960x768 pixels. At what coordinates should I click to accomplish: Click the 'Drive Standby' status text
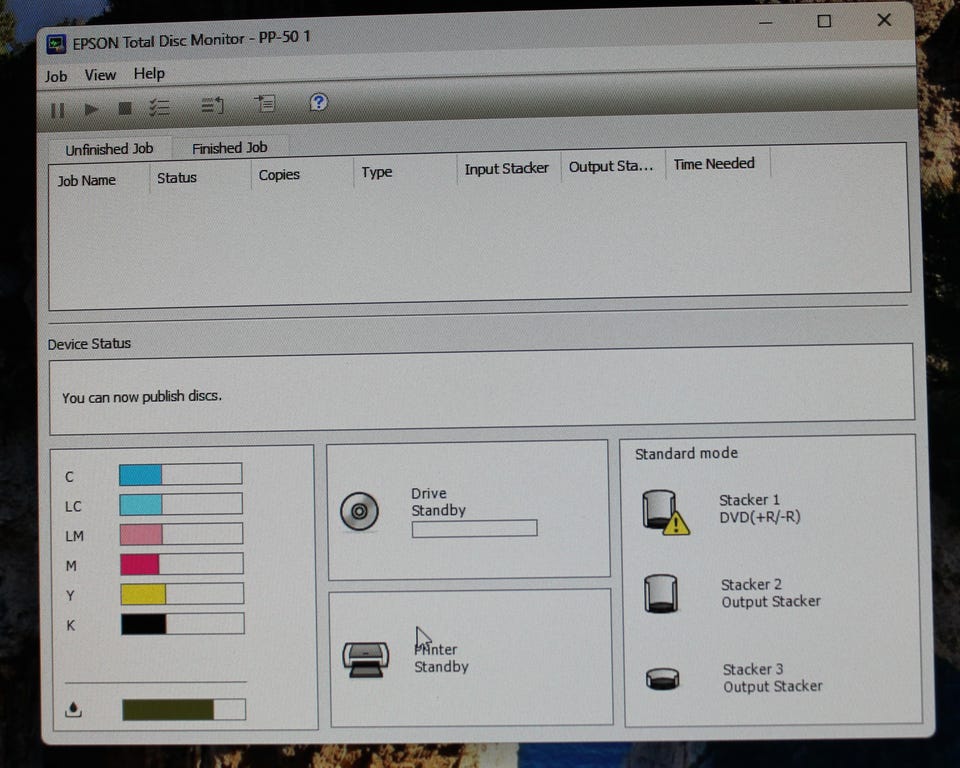click(x=438, y=502)
